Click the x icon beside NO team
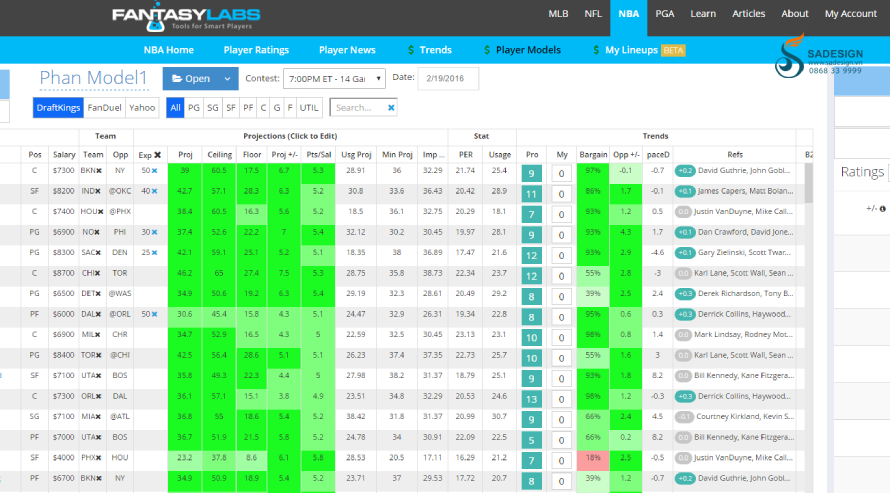Screen dimensions: 890x493 [x=97, y=232]
